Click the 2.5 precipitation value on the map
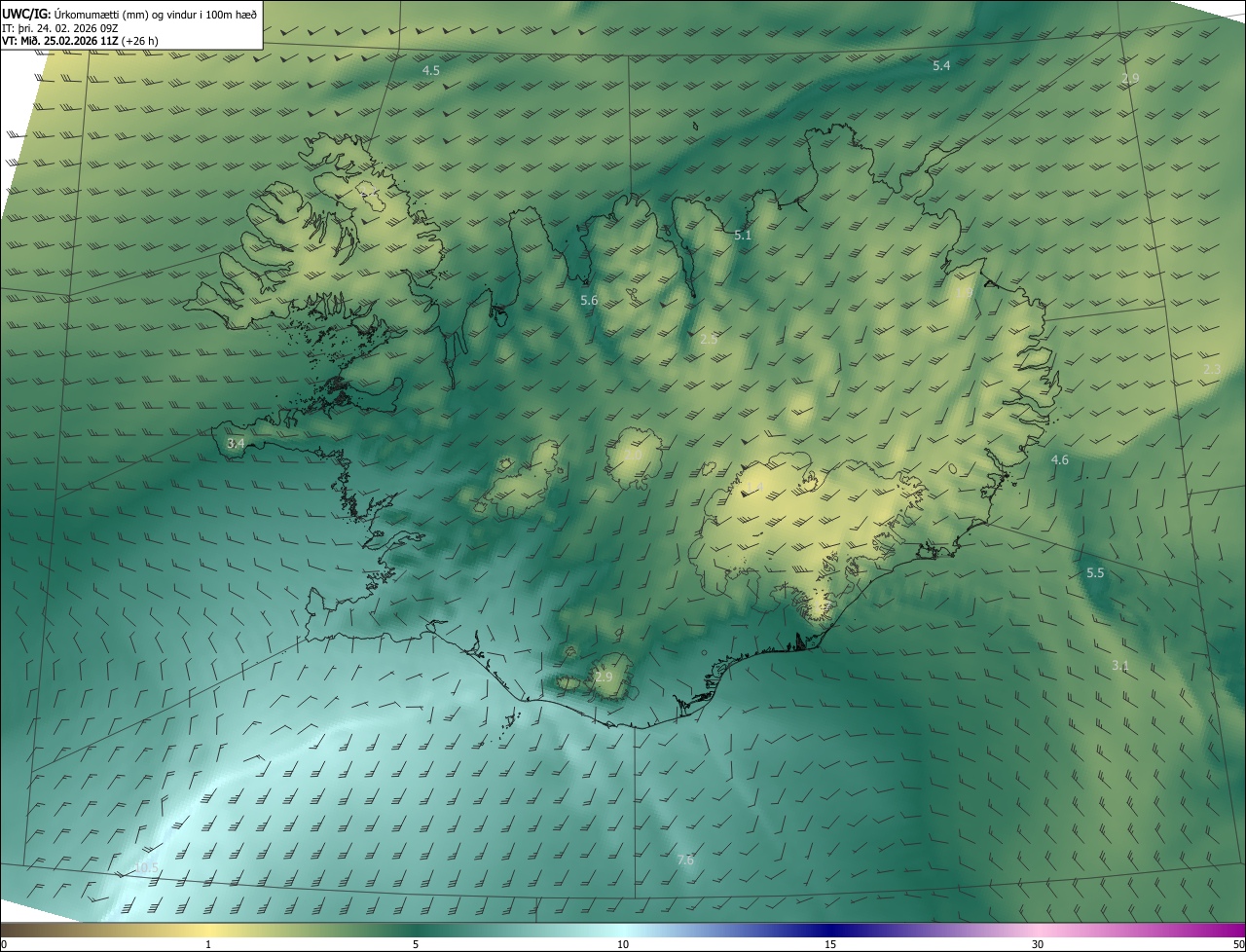1246x952 pixels. [709, 339]
